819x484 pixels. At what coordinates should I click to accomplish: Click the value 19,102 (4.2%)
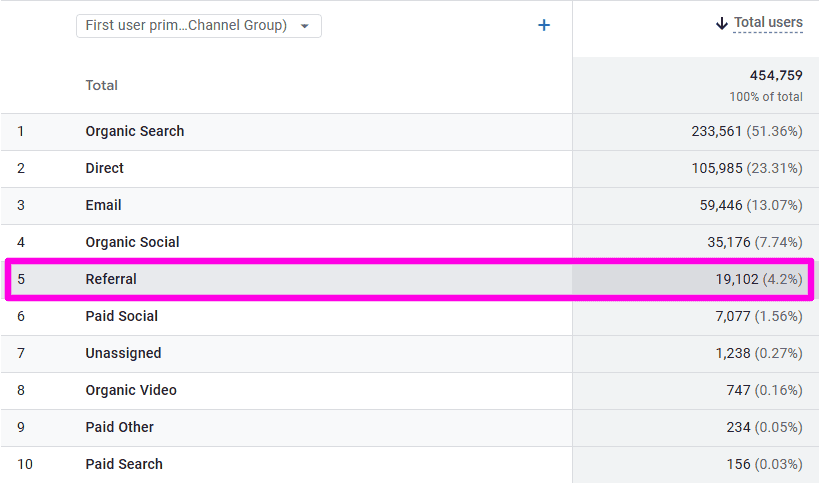(759, 279)
